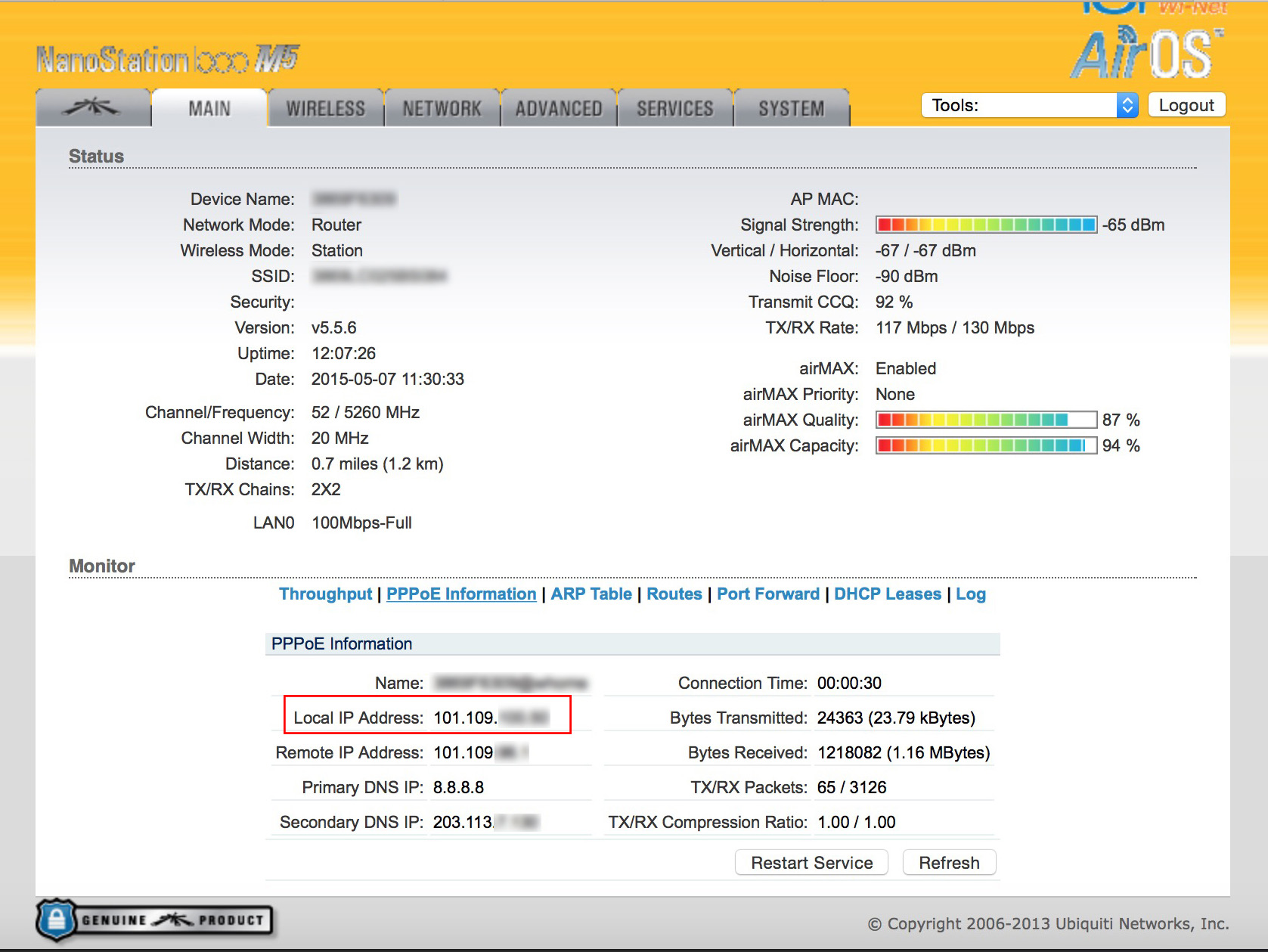Click the Wireless Mode value Station
The image size is (1268, 952).
pos(337,250)
